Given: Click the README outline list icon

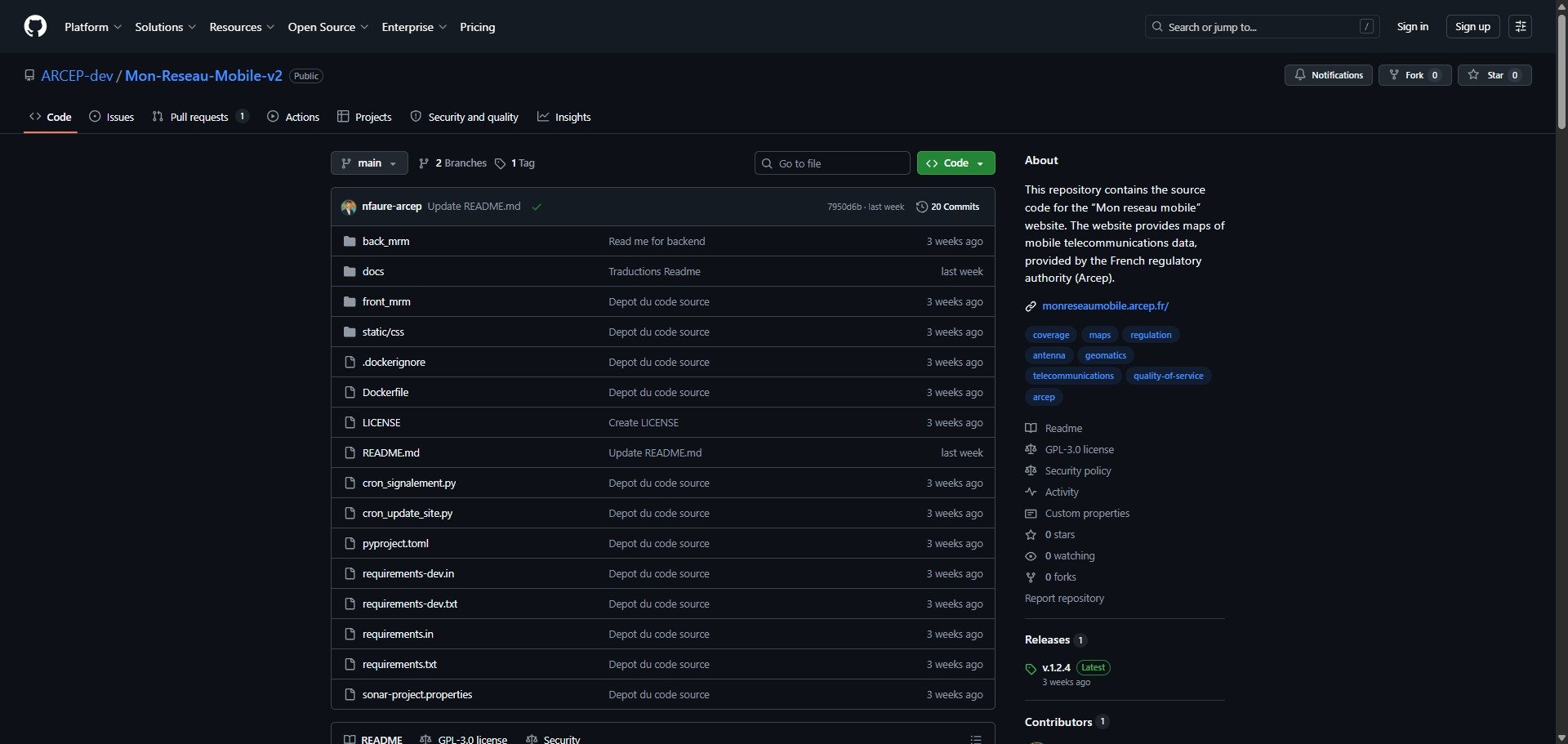Looking at the screenshot, I should (x=975, y=739).
